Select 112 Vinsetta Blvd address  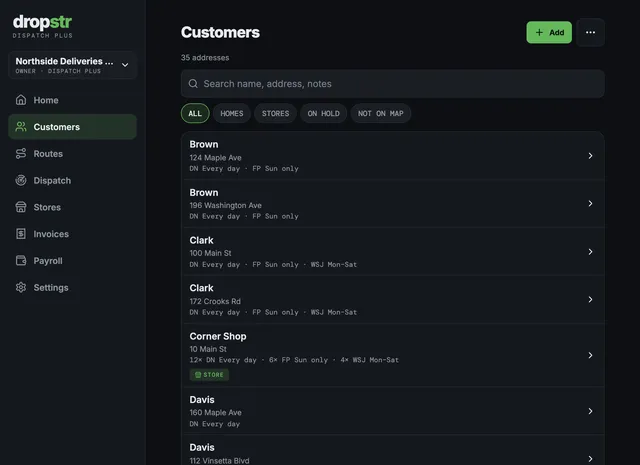[219, 461]
